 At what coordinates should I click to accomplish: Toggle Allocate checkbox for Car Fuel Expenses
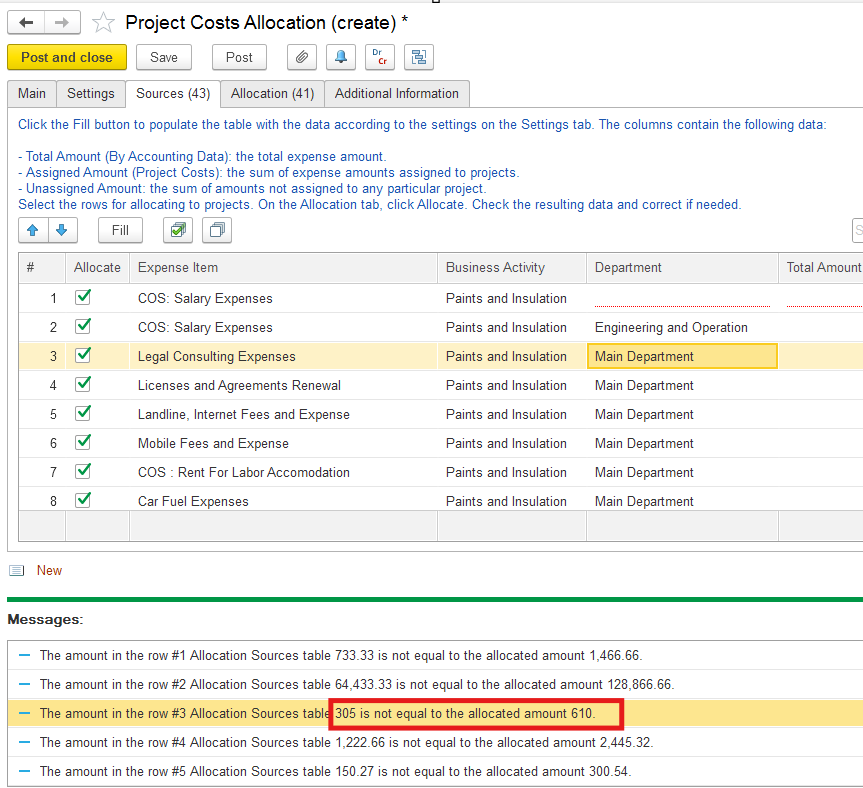click(x=84, y=500)
